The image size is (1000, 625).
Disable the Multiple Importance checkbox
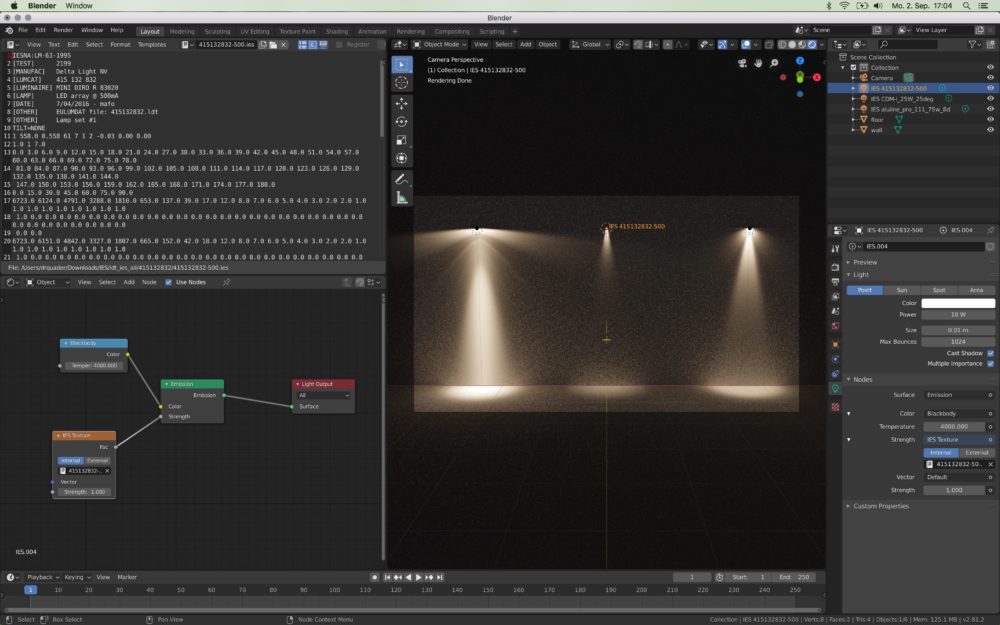pos(990,364)
